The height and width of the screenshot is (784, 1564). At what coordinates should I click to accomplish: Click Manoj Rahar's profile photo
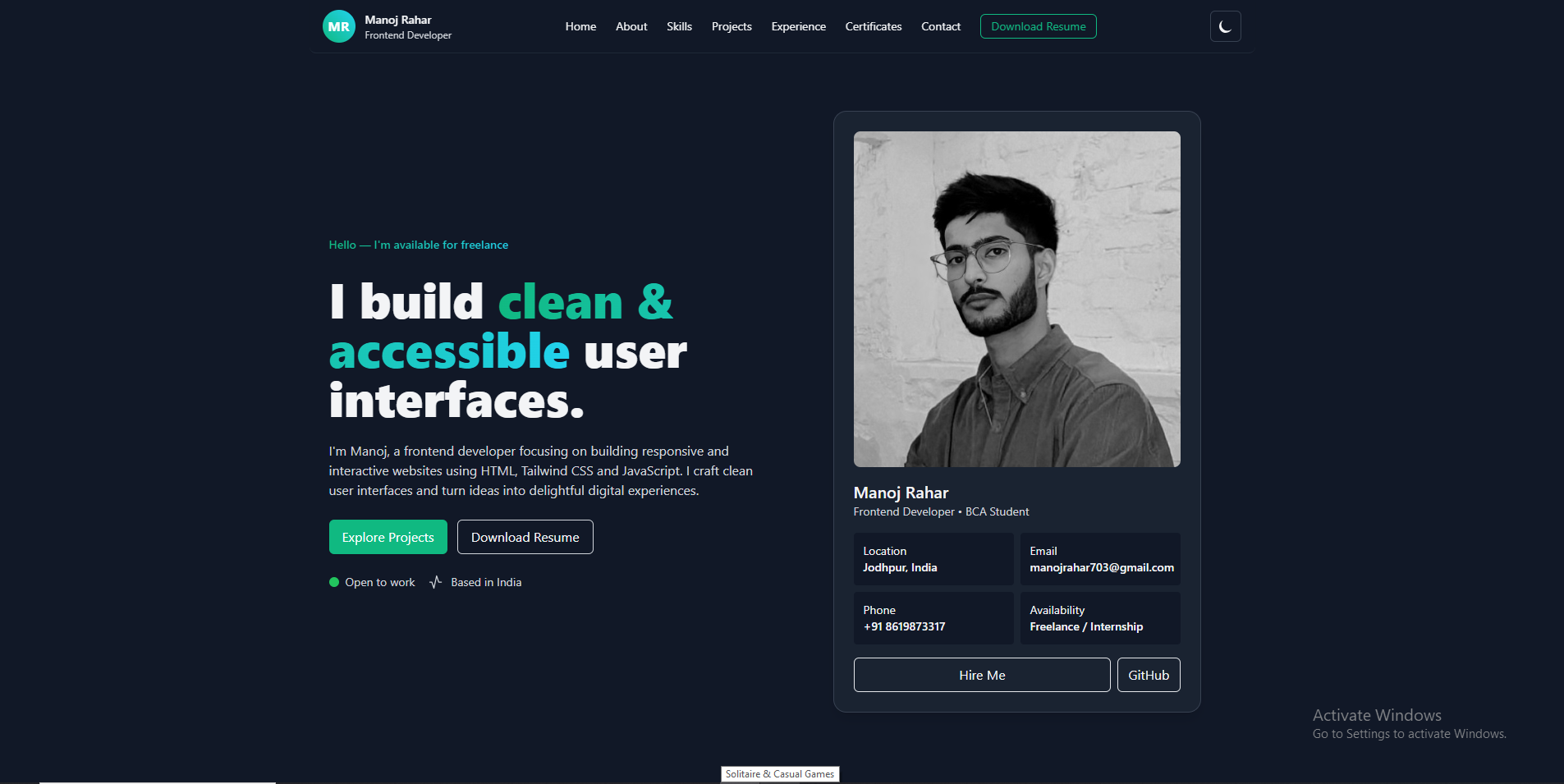pyautogui.click(x=1016, y=299)
